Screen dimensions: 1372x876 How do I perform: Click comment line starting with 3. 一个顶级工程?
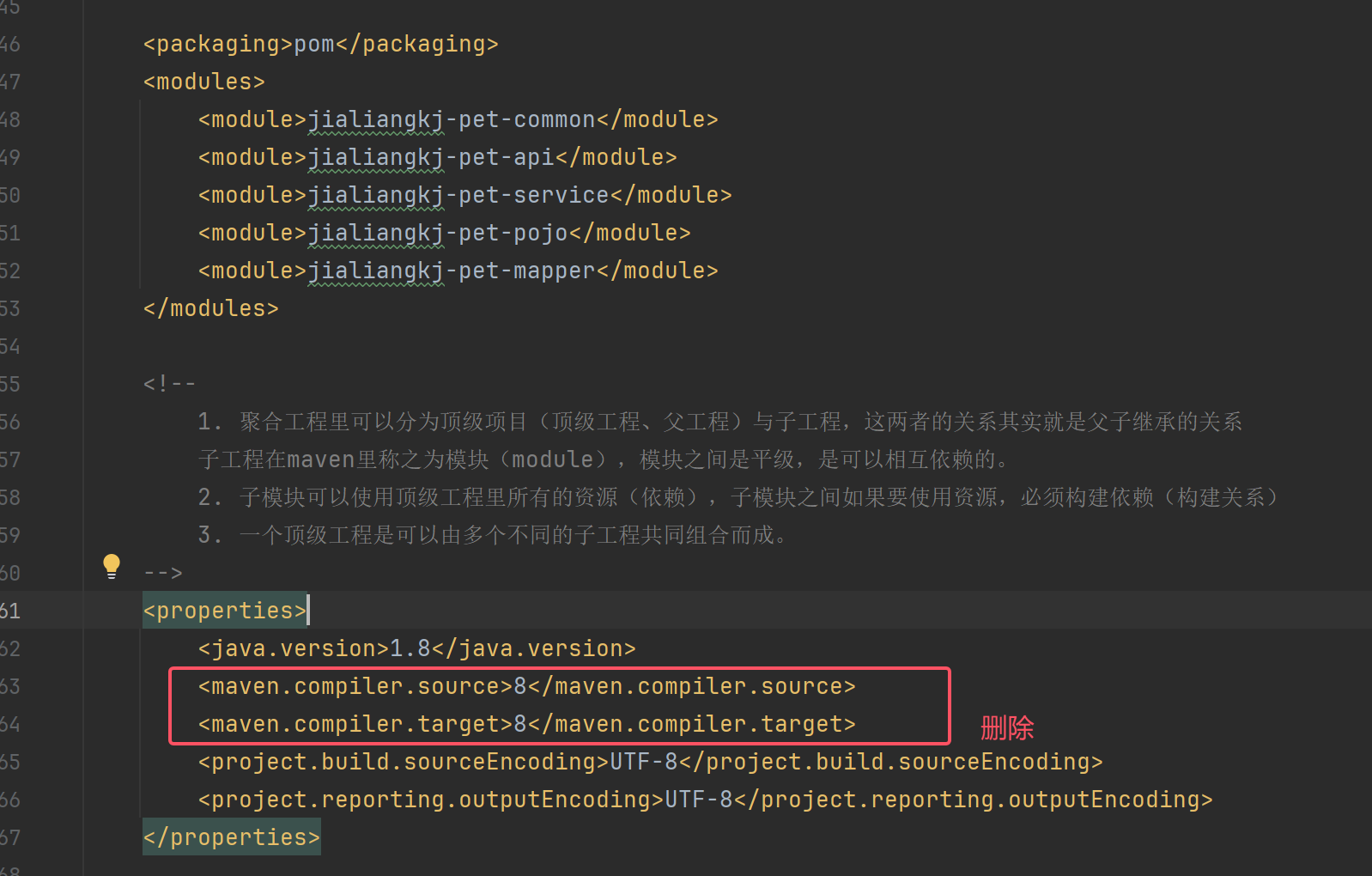pyautogui.click(x=493, y=535)
